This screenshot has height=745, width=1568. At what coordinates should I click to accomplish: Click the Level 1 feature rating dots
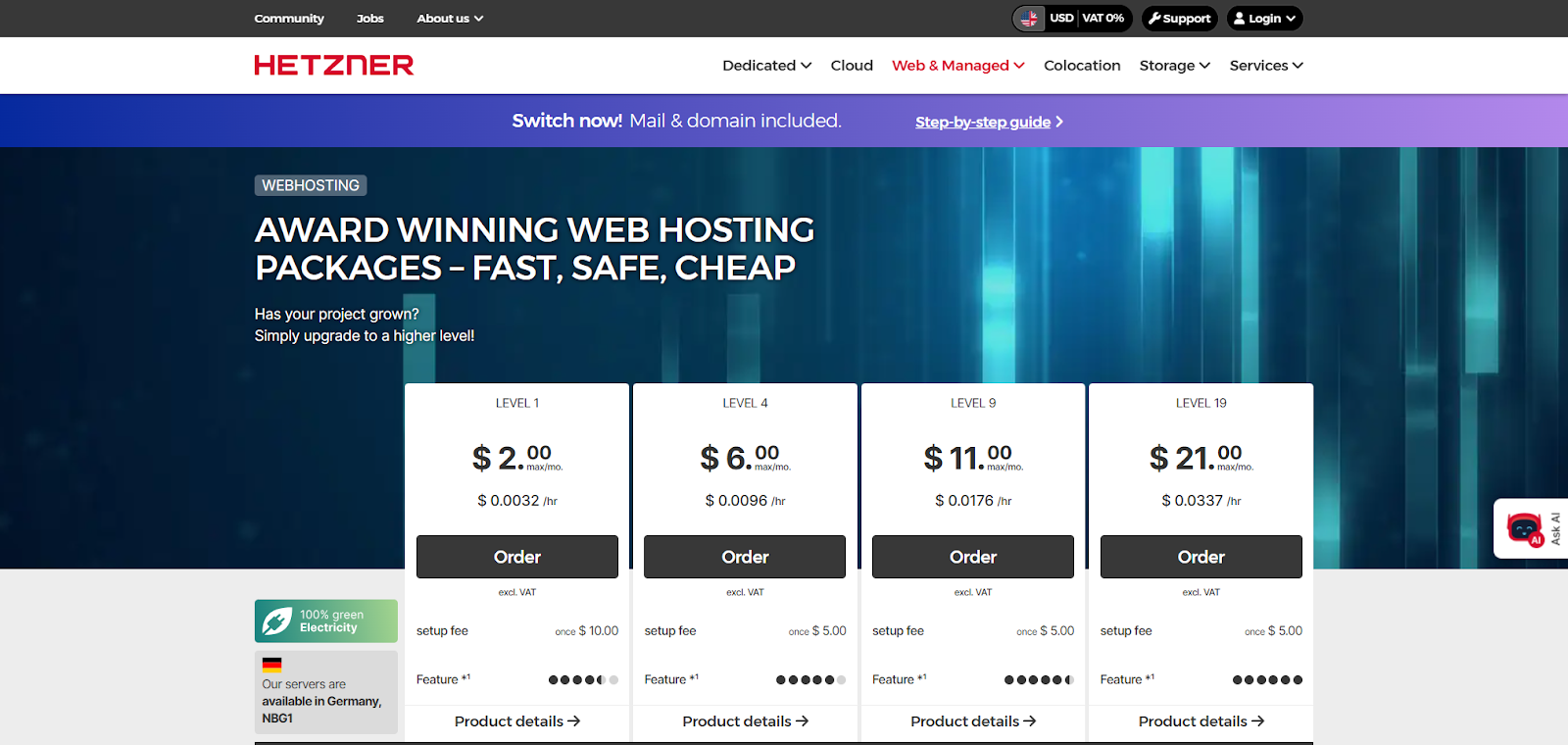pyautogui.click(x=583, y=680)
